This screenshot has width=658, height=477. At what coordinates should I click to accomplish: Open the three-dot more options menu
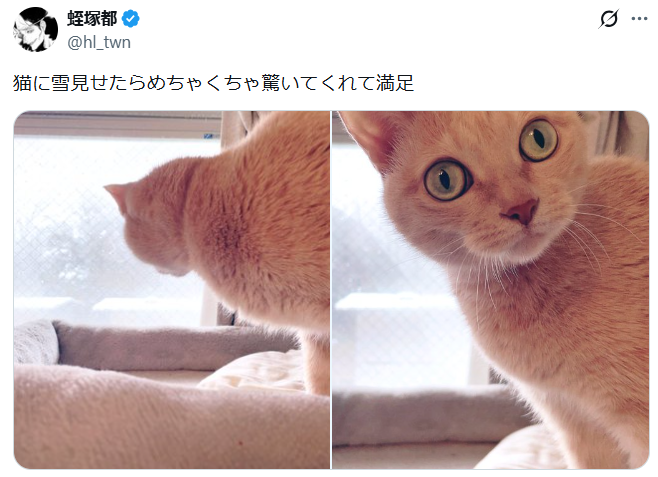click(639, 19)
